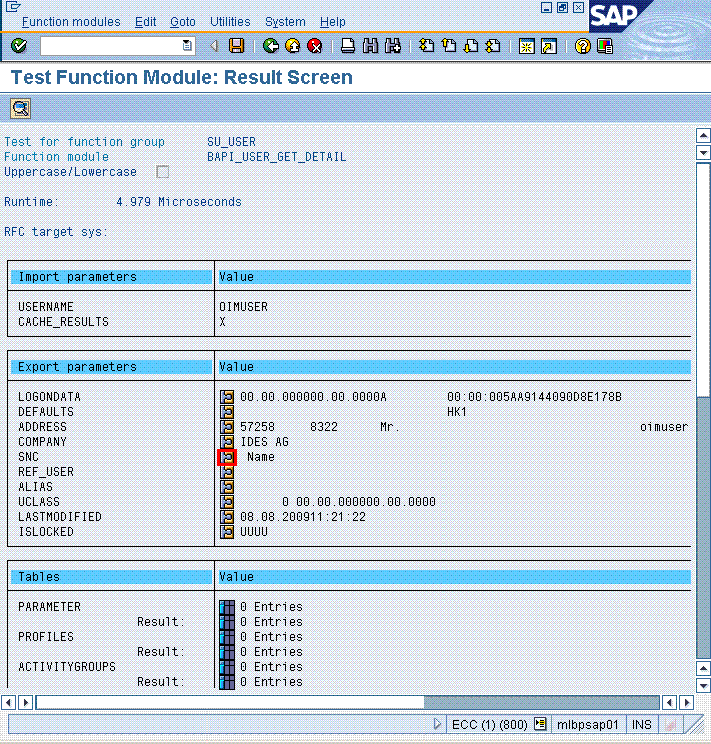
Task: Click the Display Output List magnifier icon
Action: [x=20, y=109]
